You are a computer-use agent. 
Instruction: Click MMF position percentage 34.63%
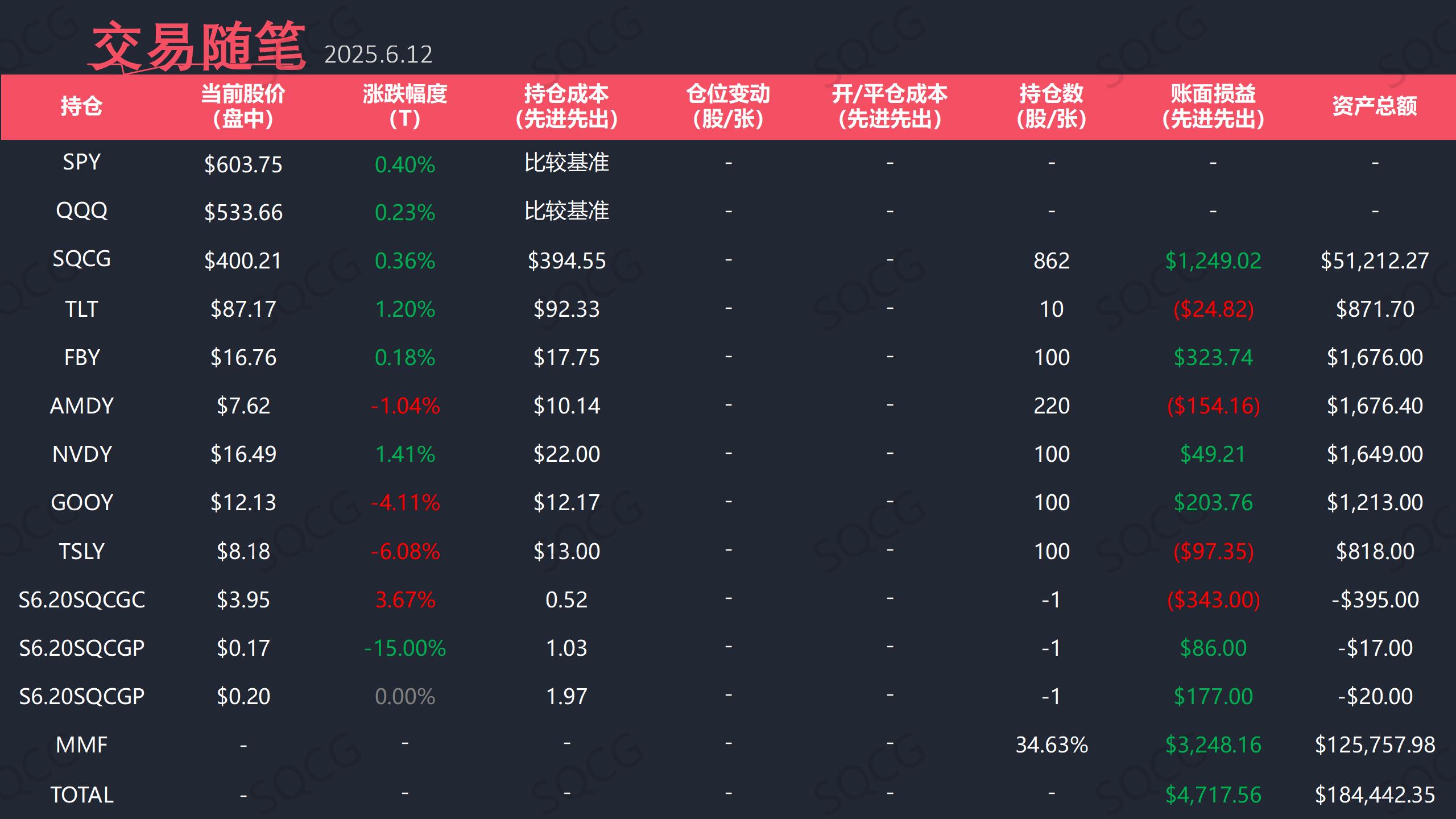[1051, 745]
